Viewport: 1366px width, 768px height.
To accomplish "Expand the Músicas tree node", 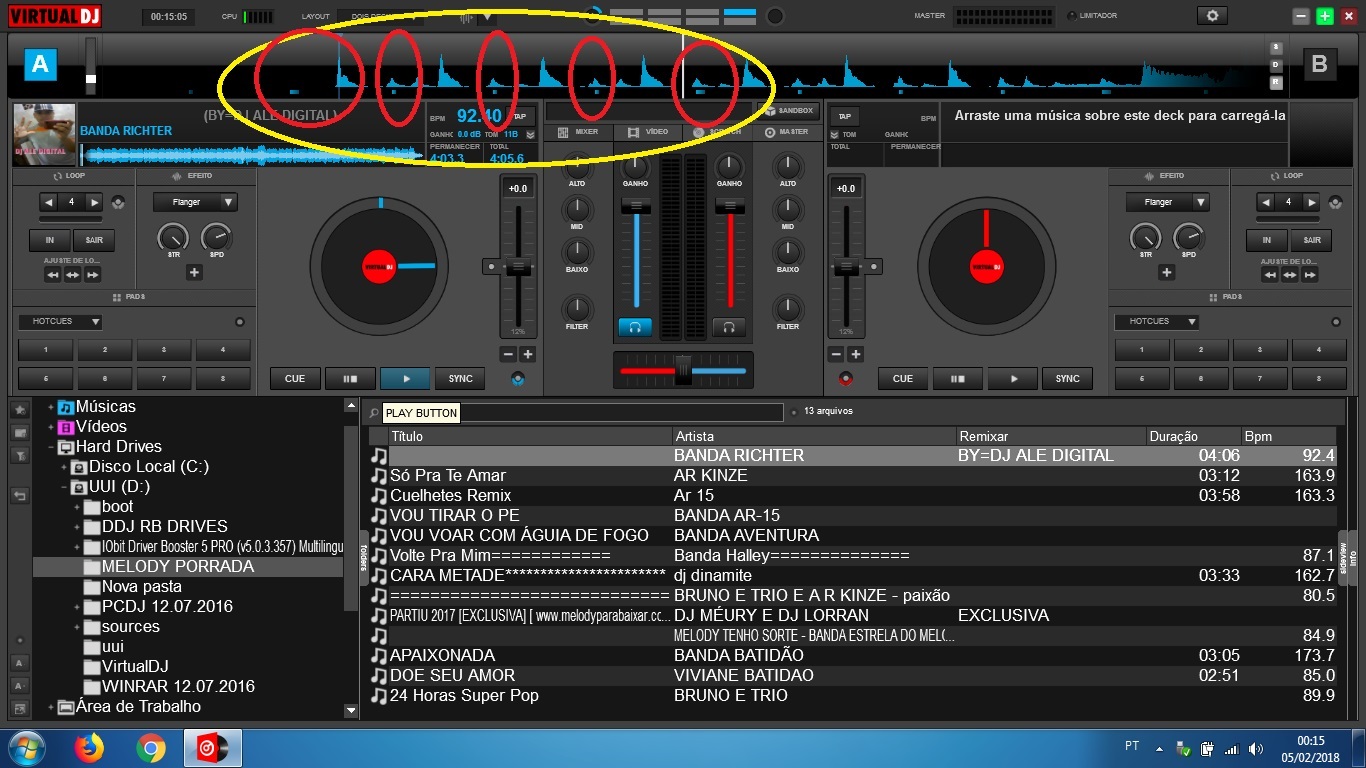I will coord(50,407).
